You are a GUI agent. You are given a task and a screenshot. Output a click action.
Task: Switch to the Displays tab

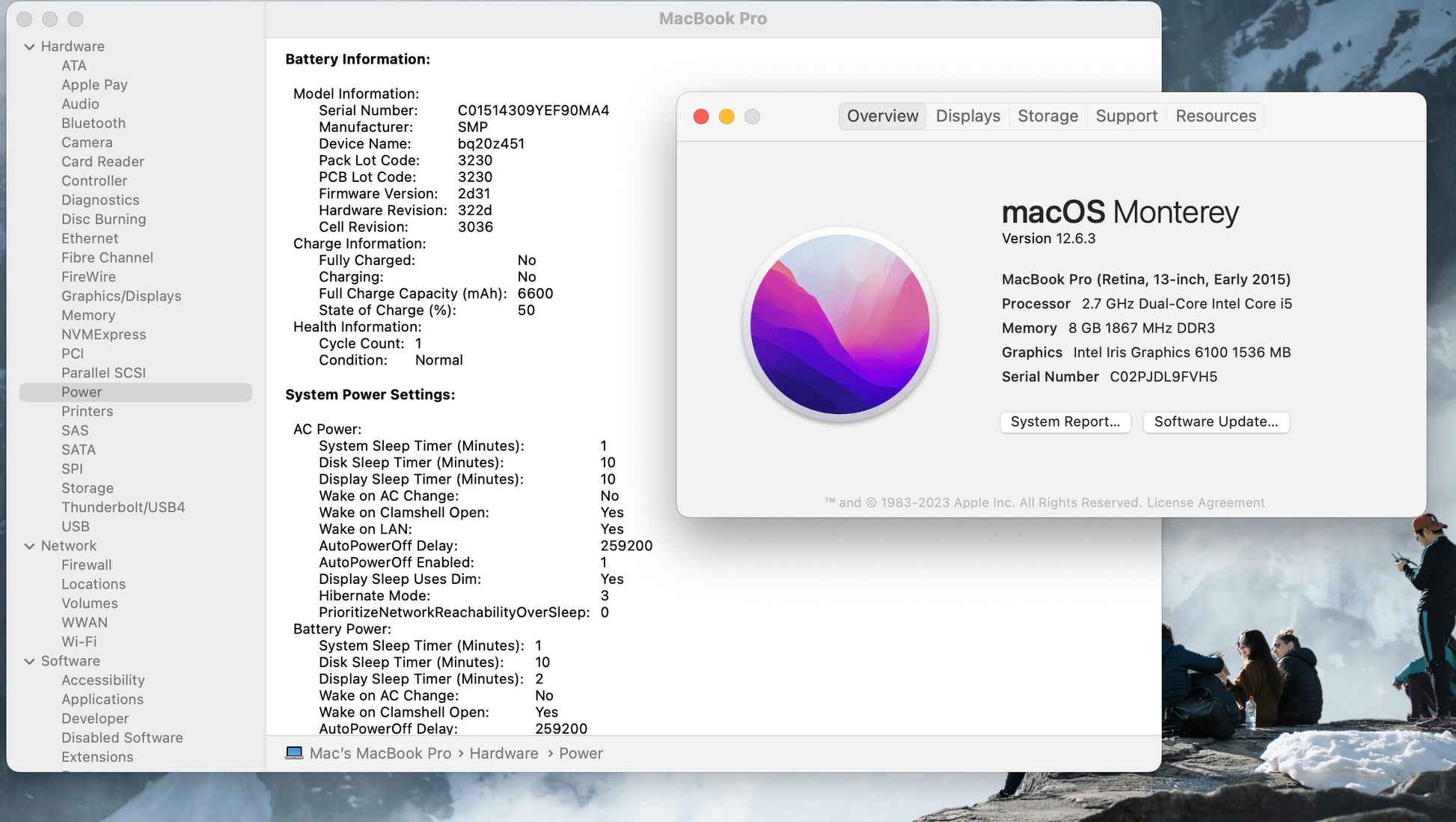coord(967,116)
